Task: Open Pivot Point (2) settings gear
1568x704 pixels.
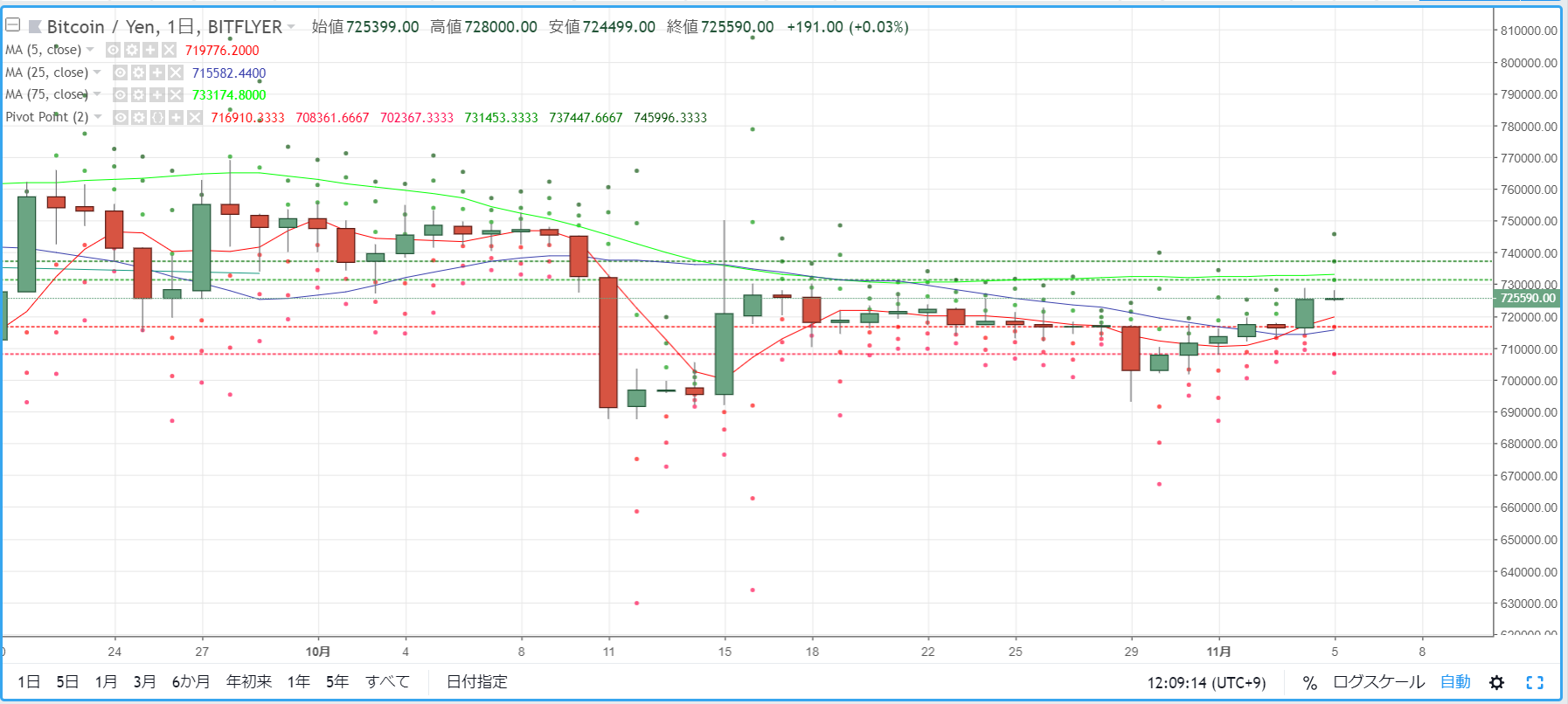Action: 139,117
